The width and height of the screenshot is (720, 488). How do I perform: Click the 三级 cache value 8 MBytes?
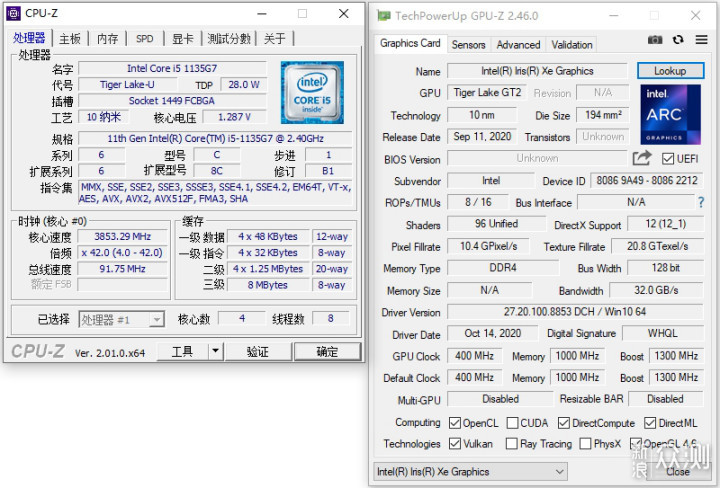(268, 285)
